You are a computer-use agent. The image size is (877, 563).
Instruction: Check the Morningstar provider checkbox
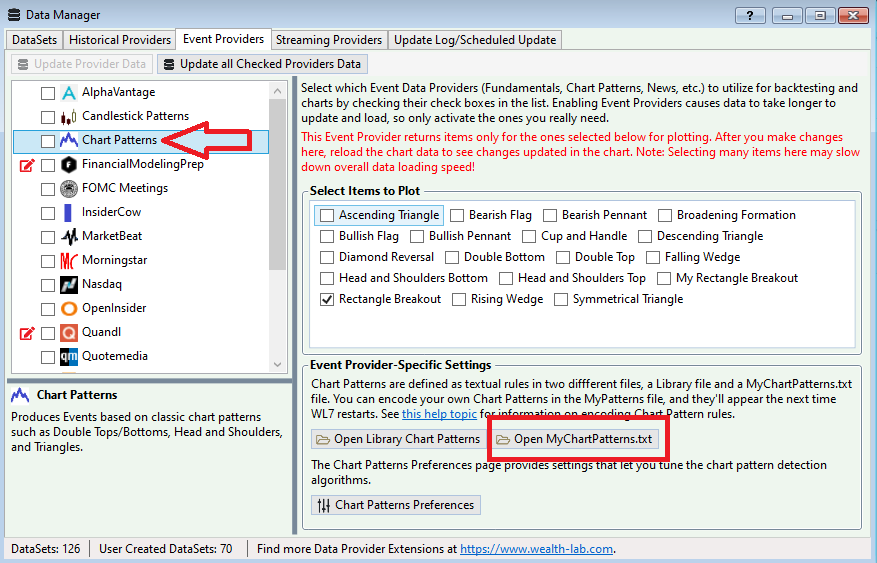48,262
